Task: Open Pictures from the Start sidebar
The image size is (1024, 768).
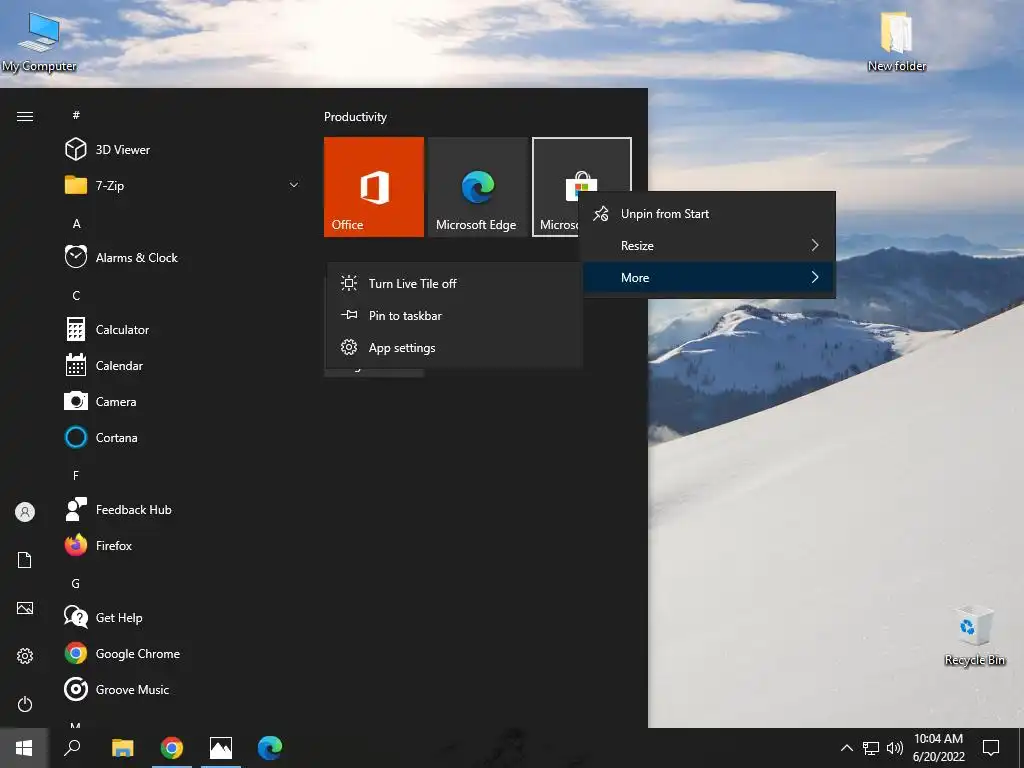Action: pyautogui.click(x=25, y=608)
